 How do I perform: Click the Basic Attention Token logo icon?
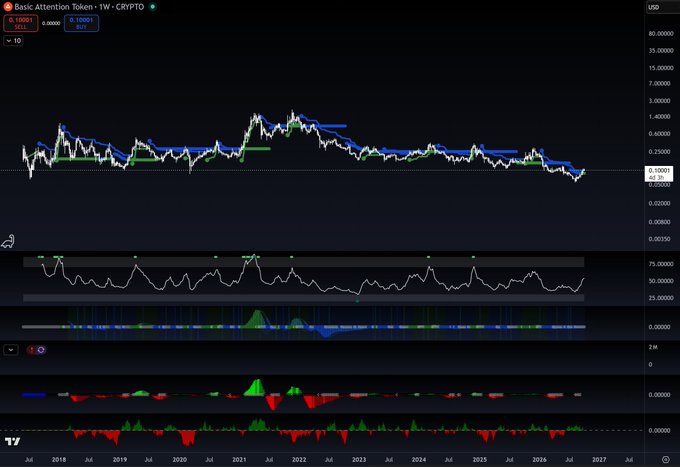point(8,7)
